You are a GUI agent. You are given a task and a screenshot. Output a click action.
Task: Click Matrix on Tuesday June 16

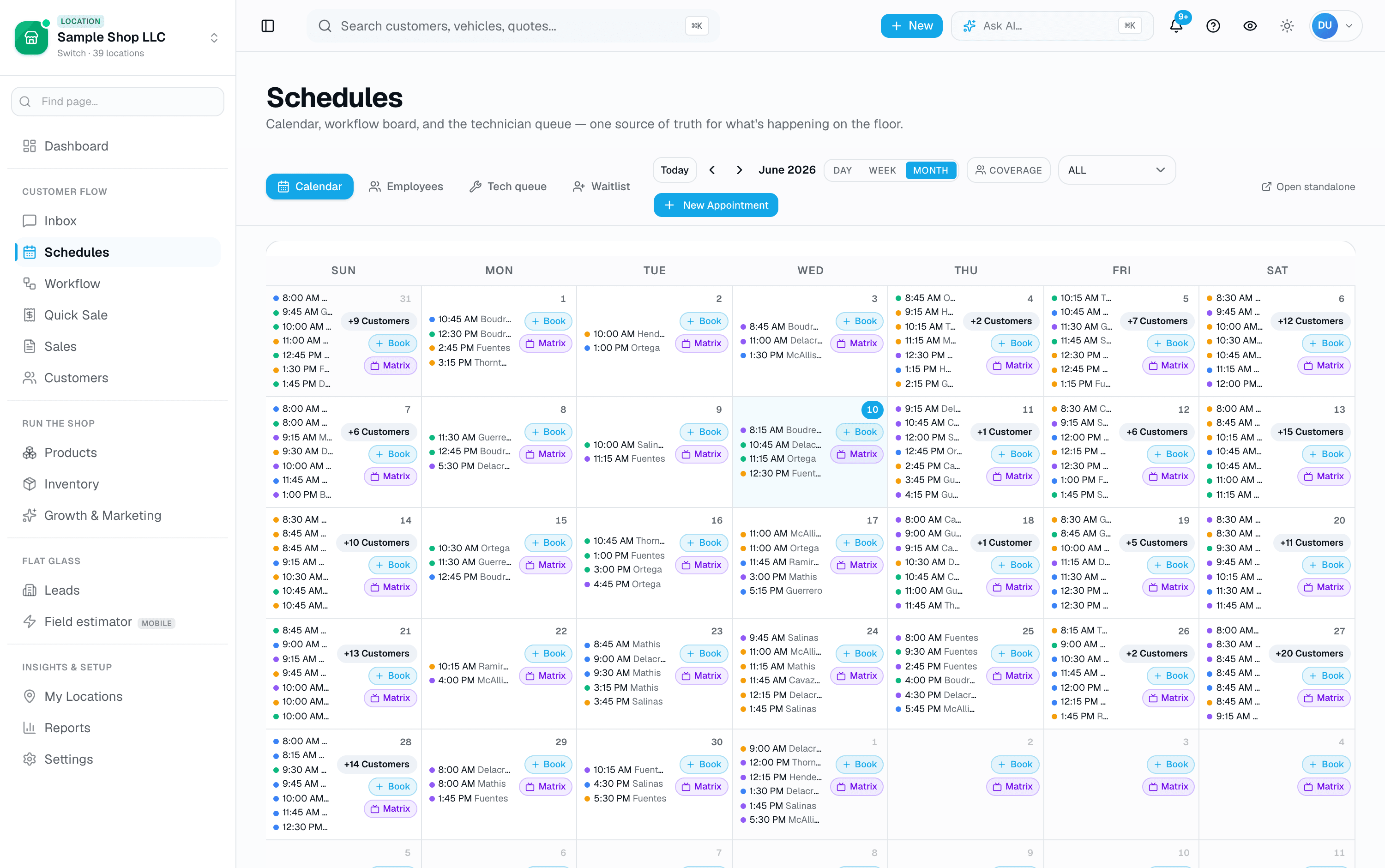[x=701, y=565]
